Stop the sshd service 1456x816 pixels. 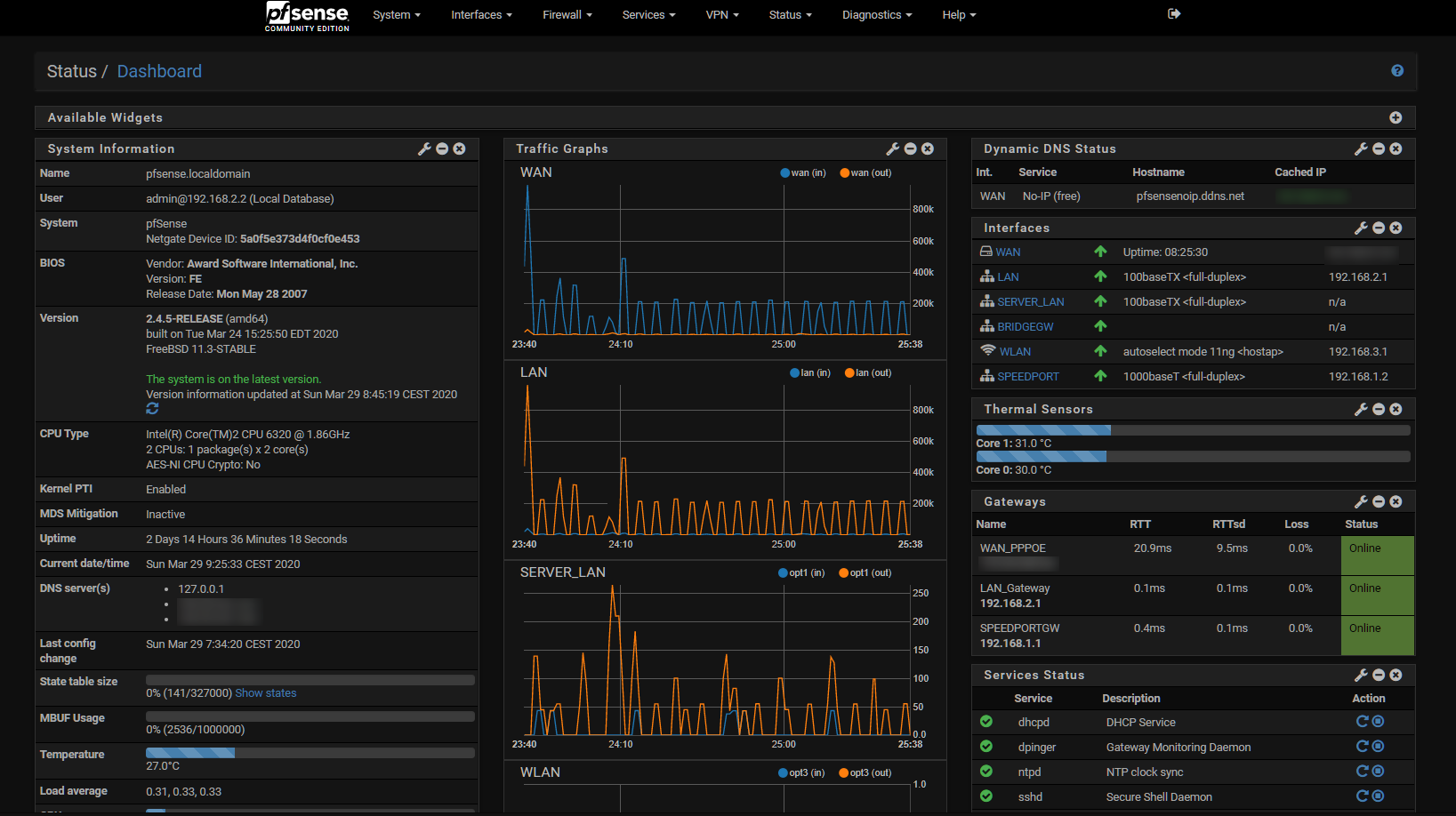click(x=1377, y=796)
